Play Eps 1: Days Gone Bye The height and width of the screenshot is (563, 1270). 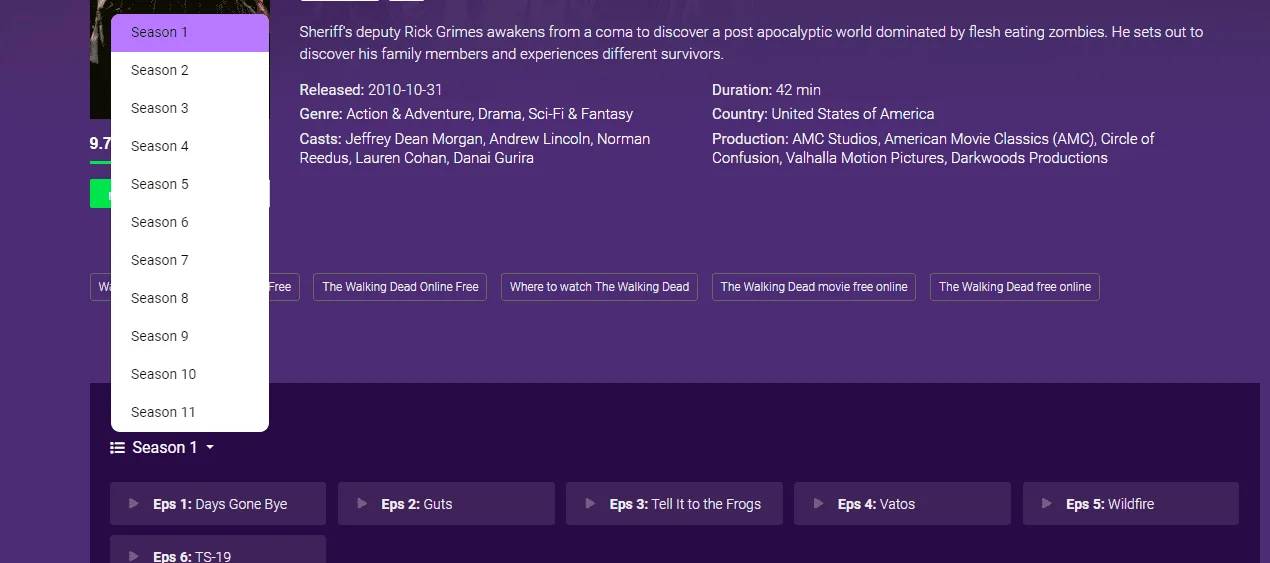218,504
